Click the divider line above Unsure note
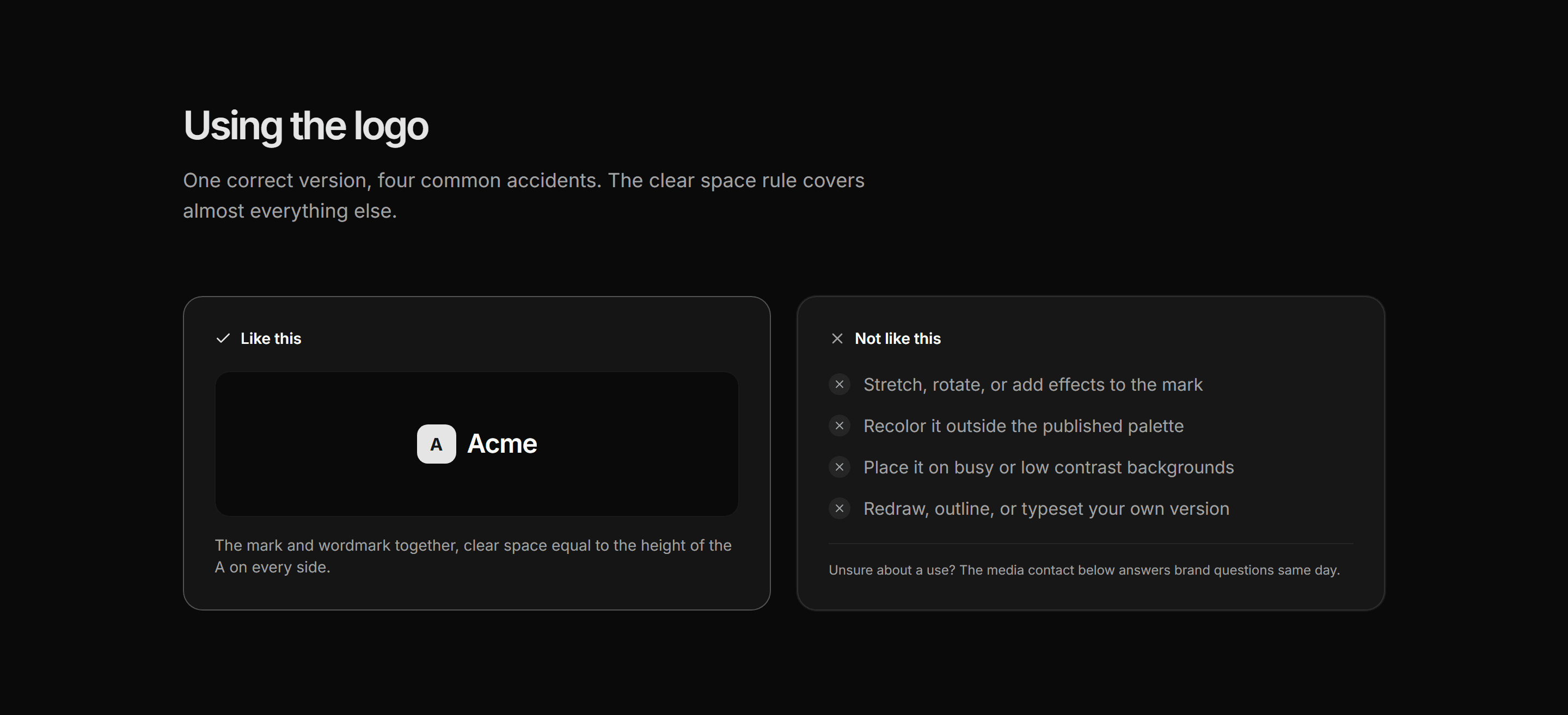1568x715 pixels. tap(1091, 544)
